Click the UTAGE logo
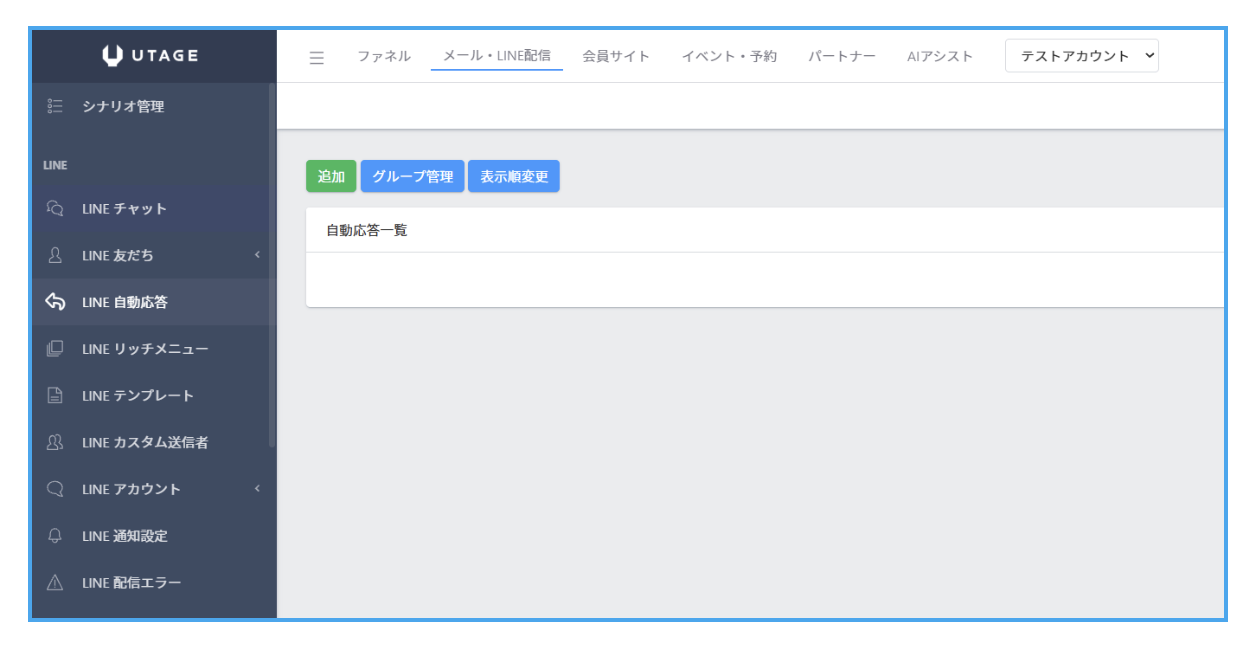 pos(152,56)
